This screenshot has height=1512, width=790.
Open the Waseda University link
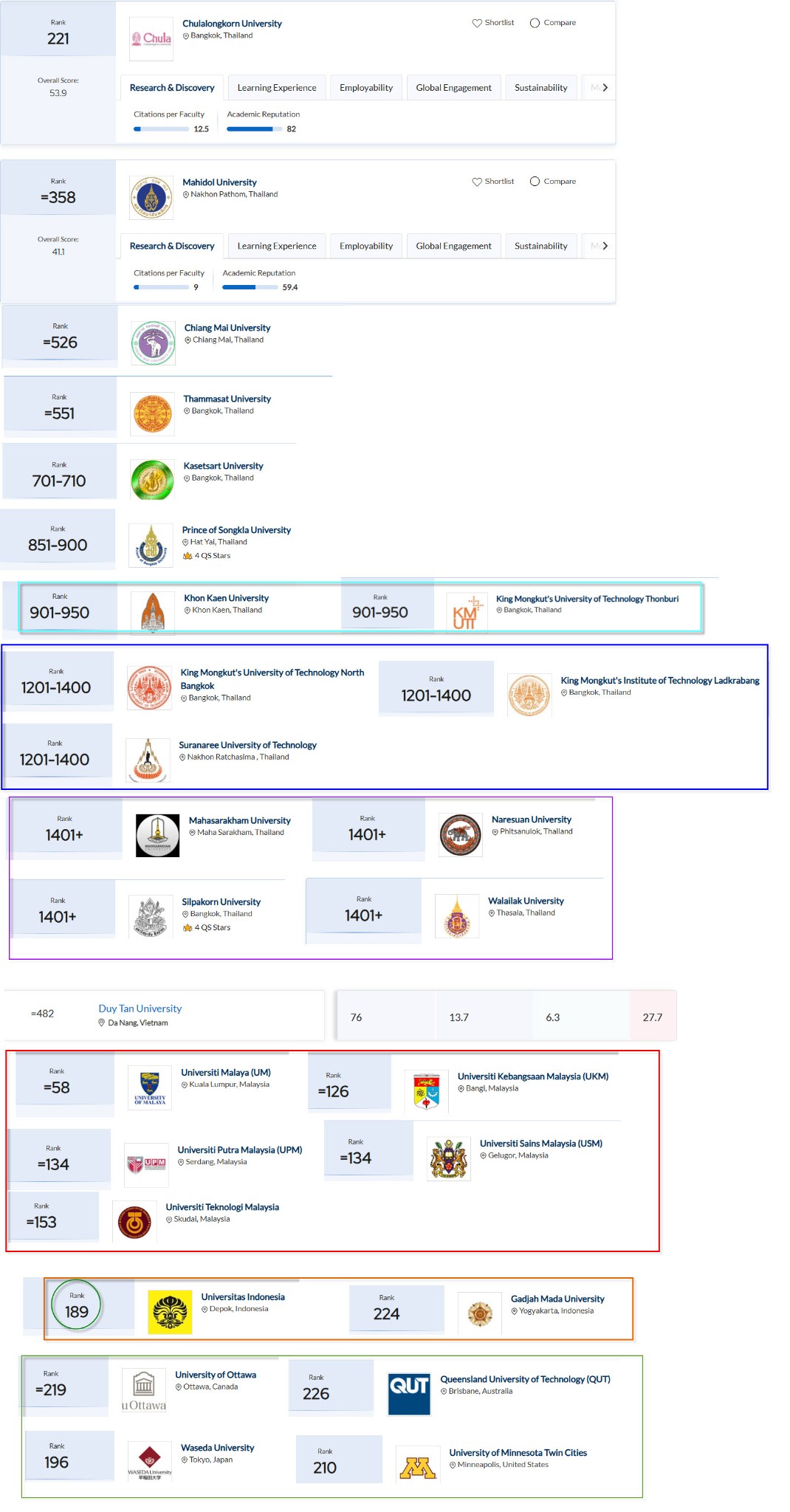pyautogui.click(x=218, y=1448)
